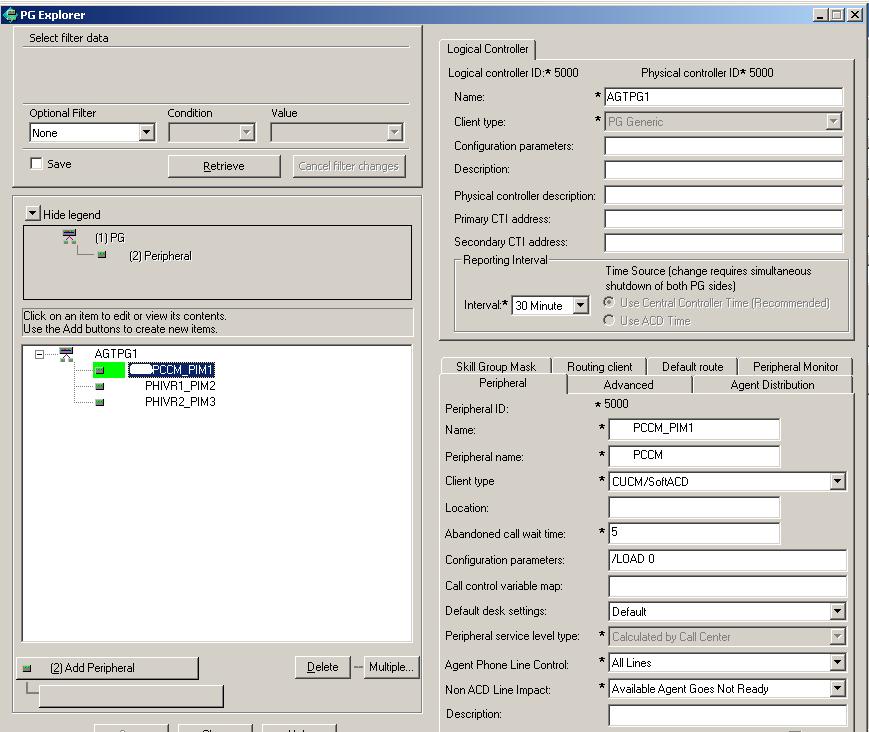Click Cancel filter changes button
The image size is (869, 732).
349,166
